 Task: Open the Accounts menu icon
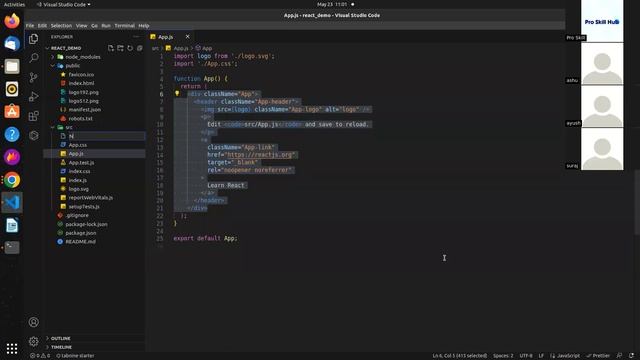[x=34, y=322]
